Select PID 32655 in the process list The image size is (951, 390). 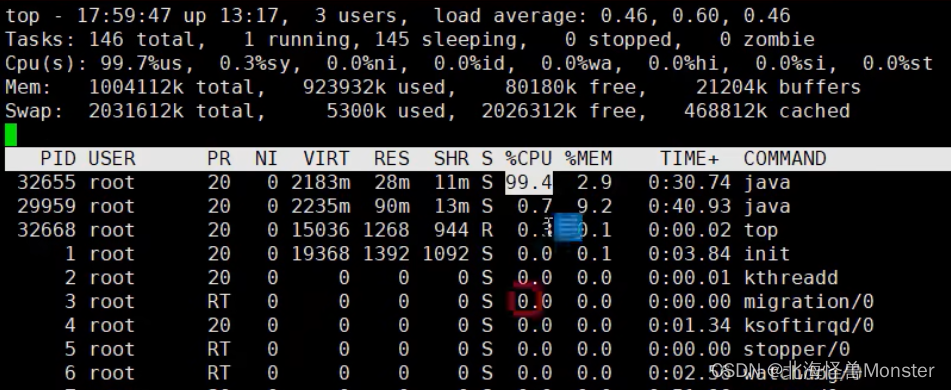tap(46, 183)
